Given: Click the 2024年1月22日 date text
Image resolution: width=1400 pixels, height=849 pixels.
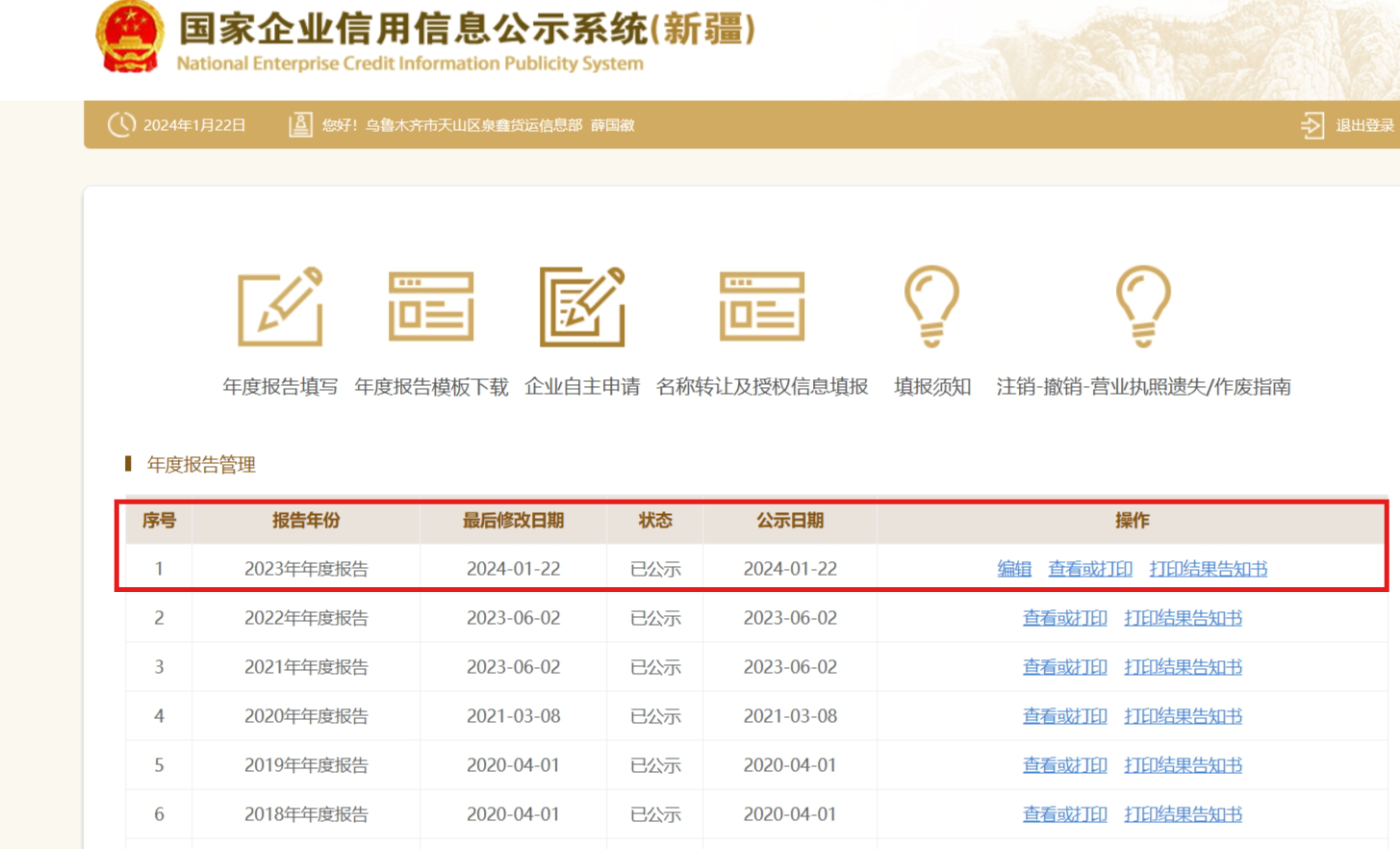Looking at the screenshot, I should point(194,125).
